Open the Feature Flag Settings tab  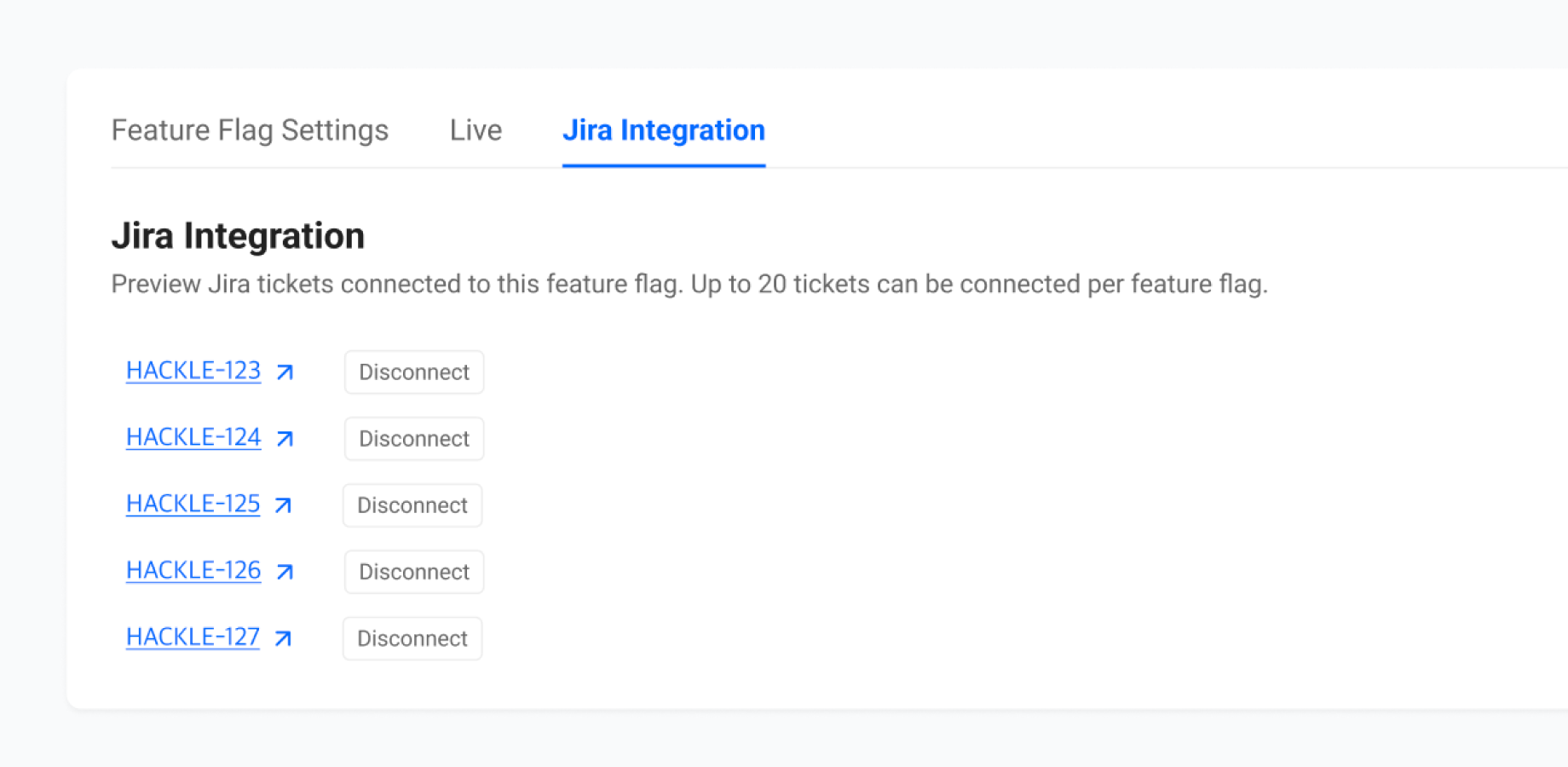pyautogui.click(x=250, y=130)
